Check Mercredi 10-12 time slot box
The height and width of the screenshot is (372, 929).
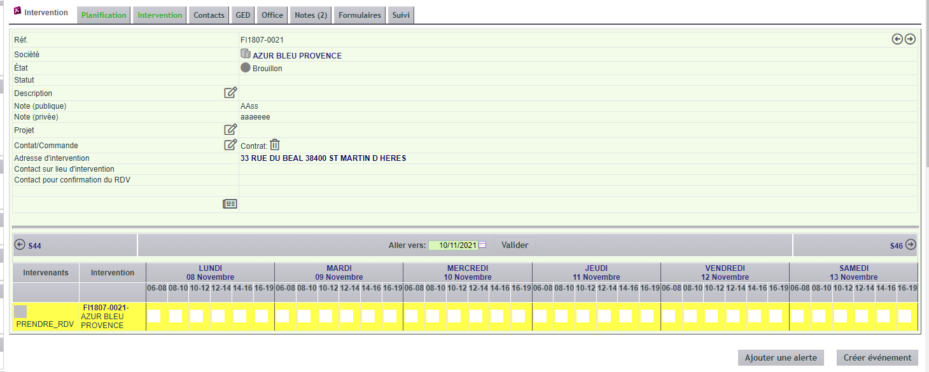455,316
